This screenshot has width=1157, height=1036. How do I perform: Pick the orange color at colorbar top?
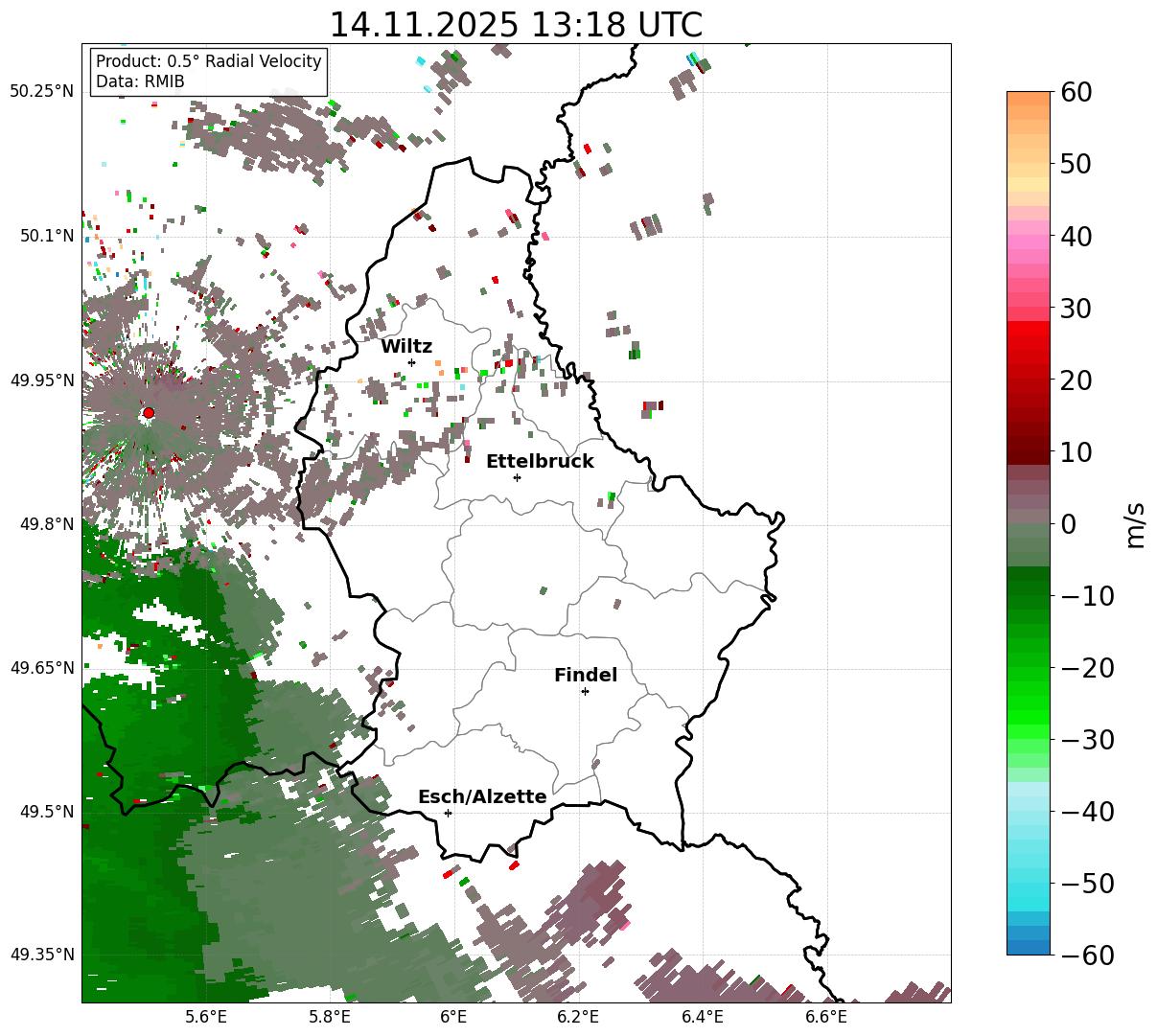click(1029, 99)
